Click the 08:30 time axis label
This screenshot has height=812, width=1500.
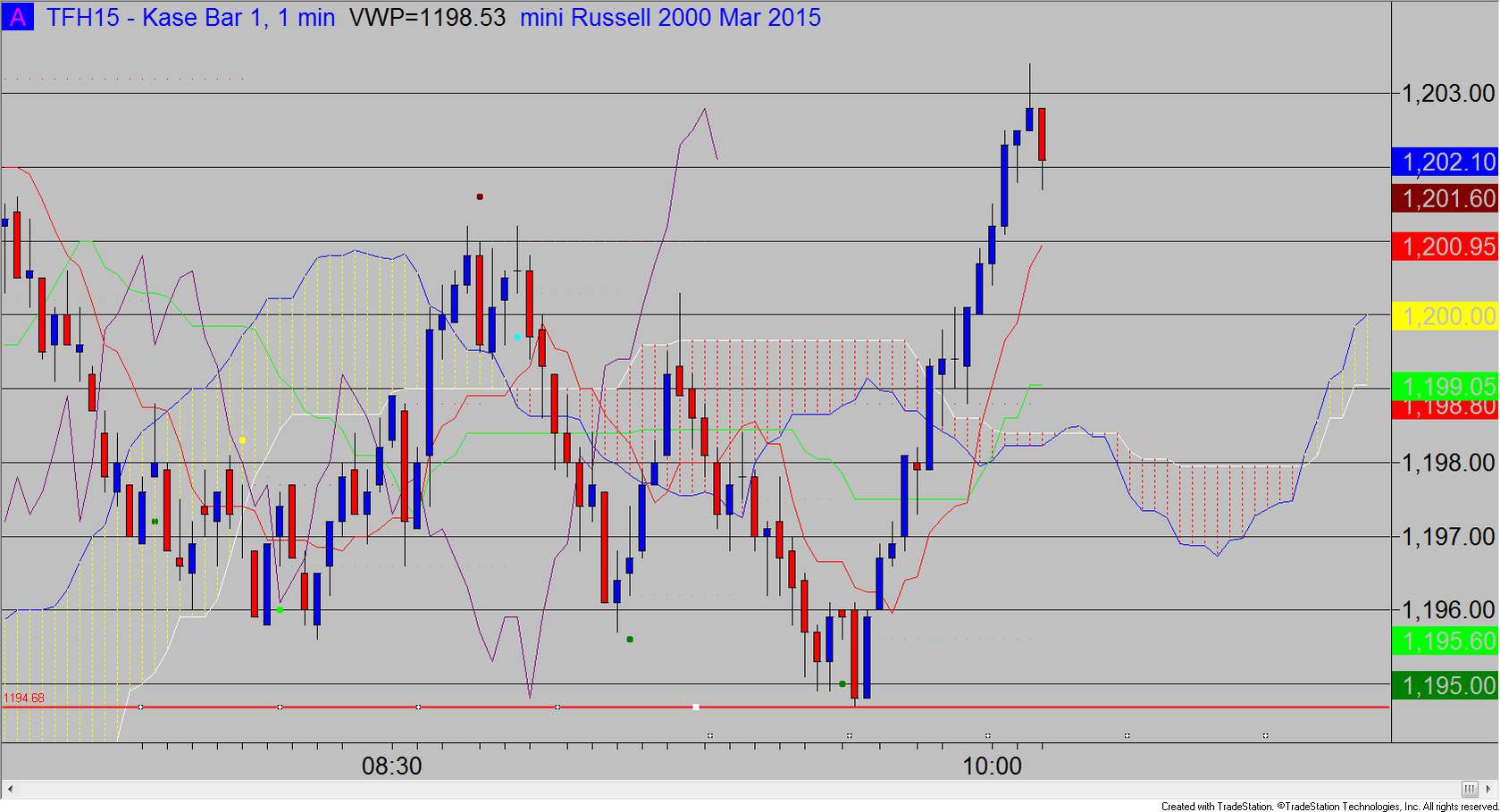[391, 766]
